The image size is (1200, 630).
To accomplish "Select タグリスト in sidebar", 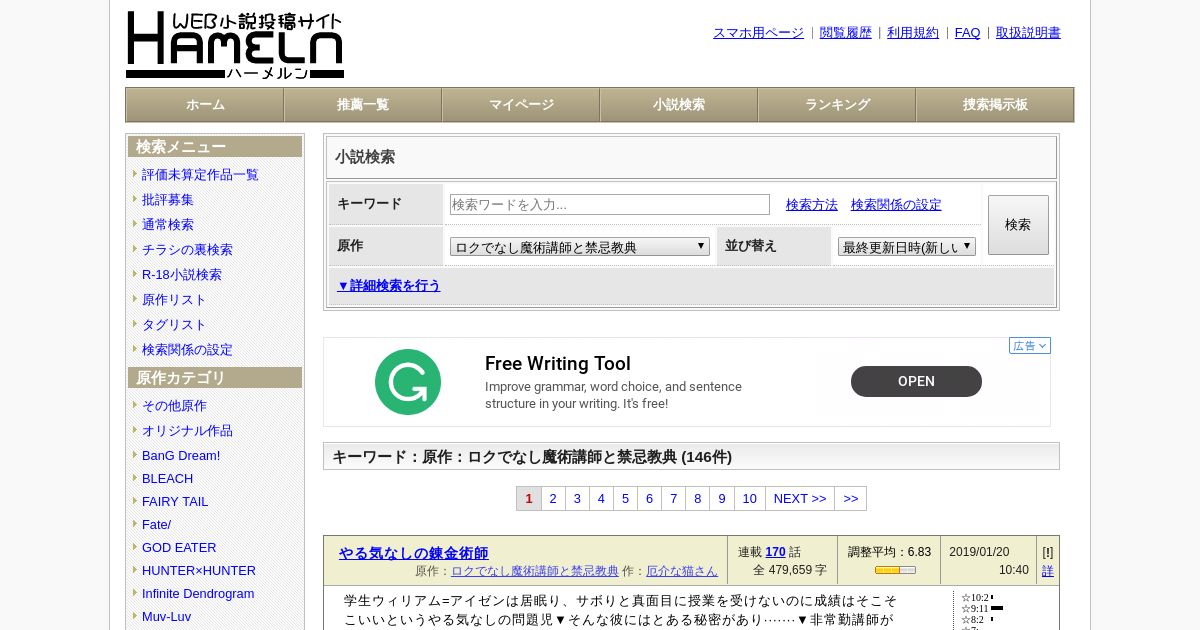I will 174,324.
